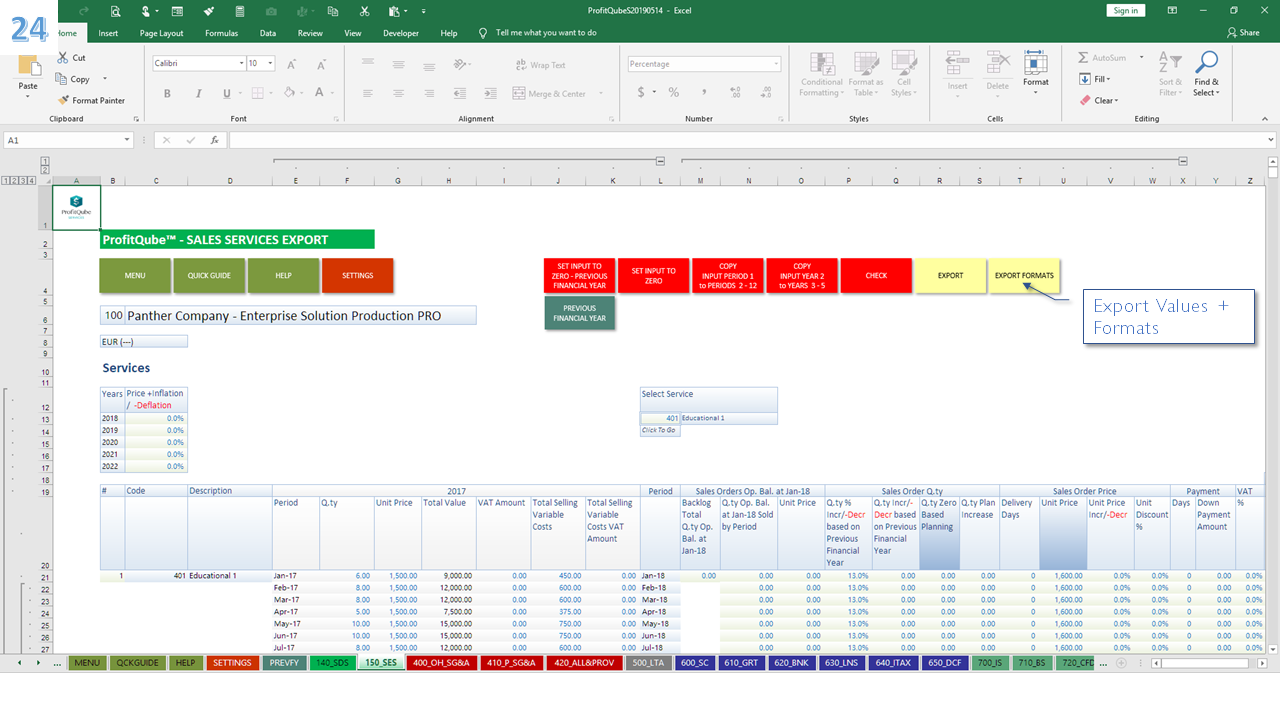This screenshot has height=720, width=1280.
Task: Apply Comma Style number format
Action: (704, 92)
